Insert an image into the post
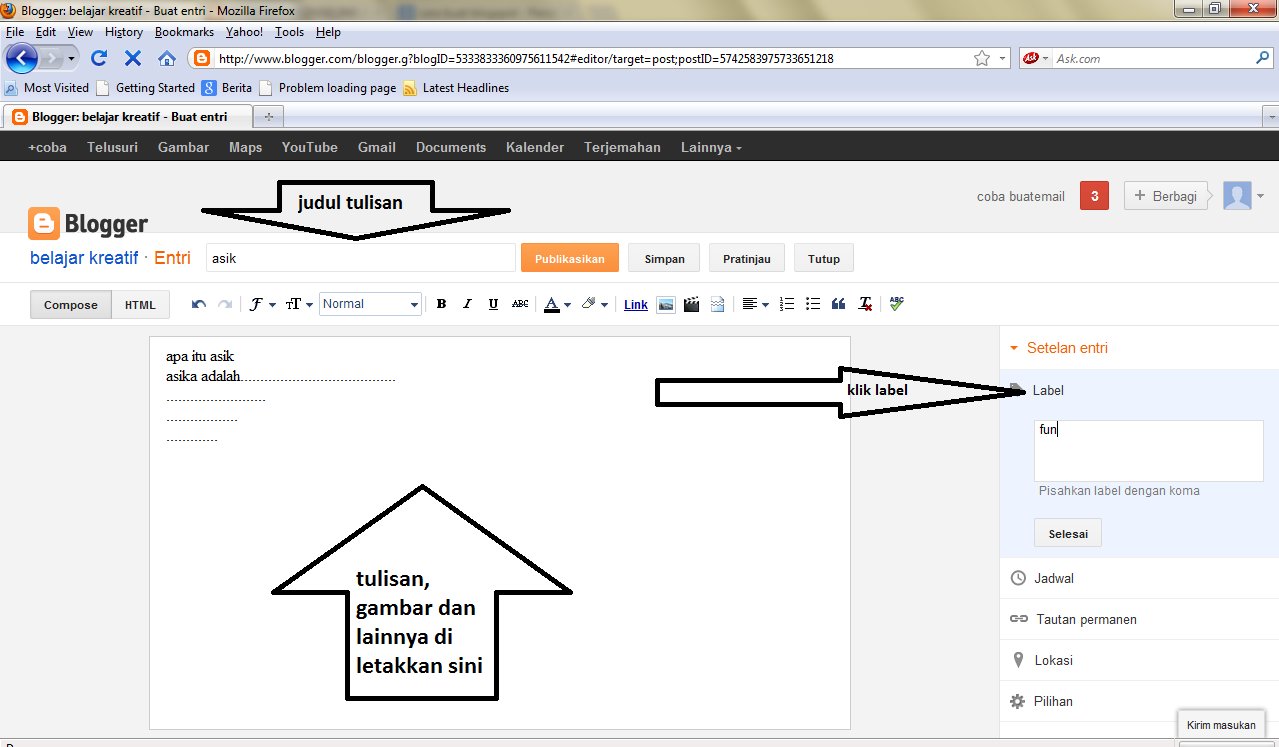Viewport: 1279px width, 747px height. pos(666,304)
